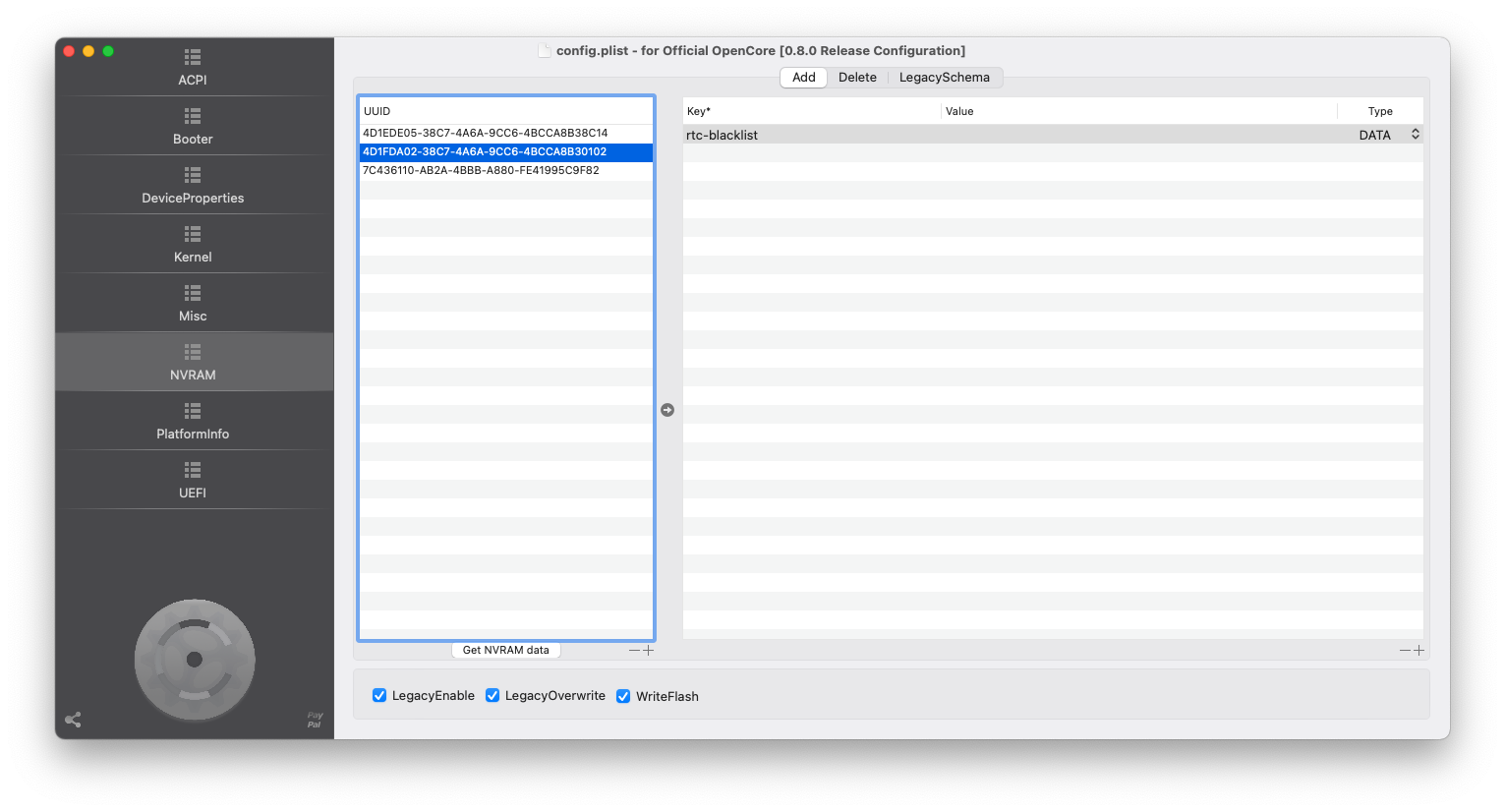Open the ACPI section icon

click(193, 57)
